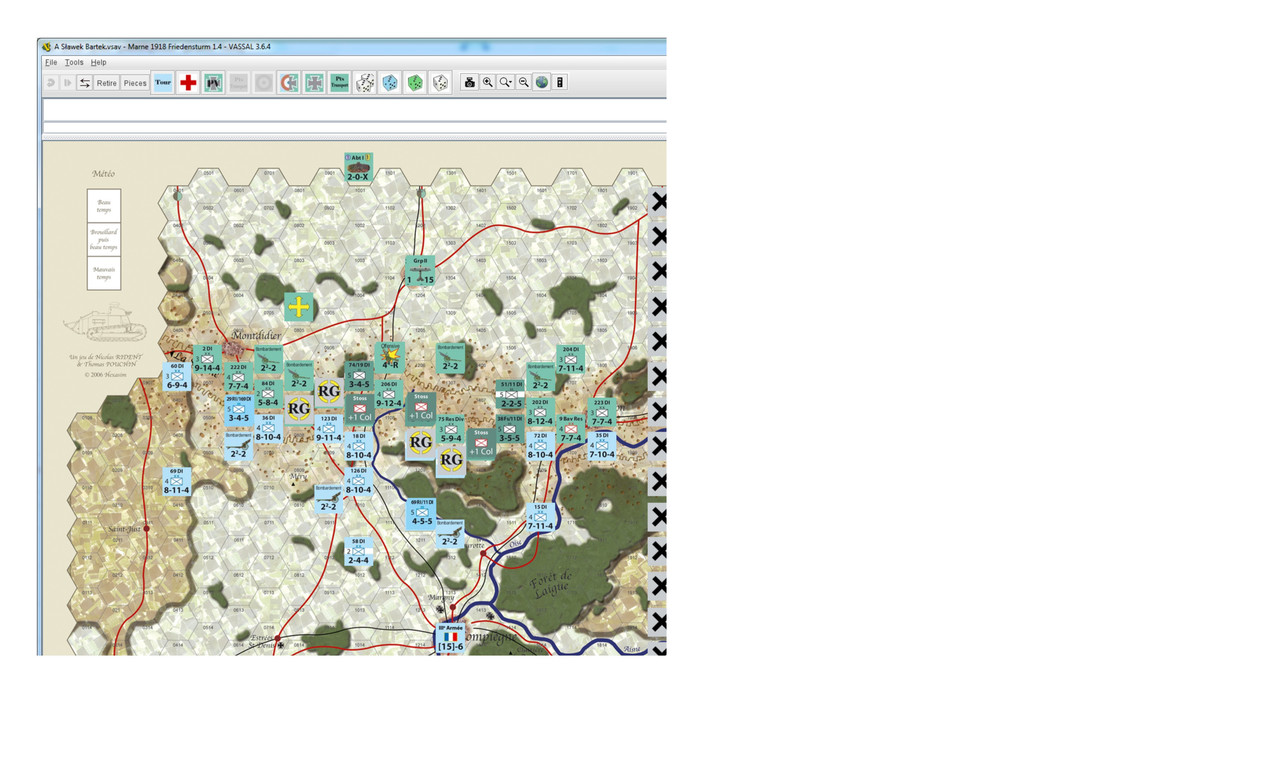Click the Tour turn button
1280x779 pixels.
click(163, 83)
